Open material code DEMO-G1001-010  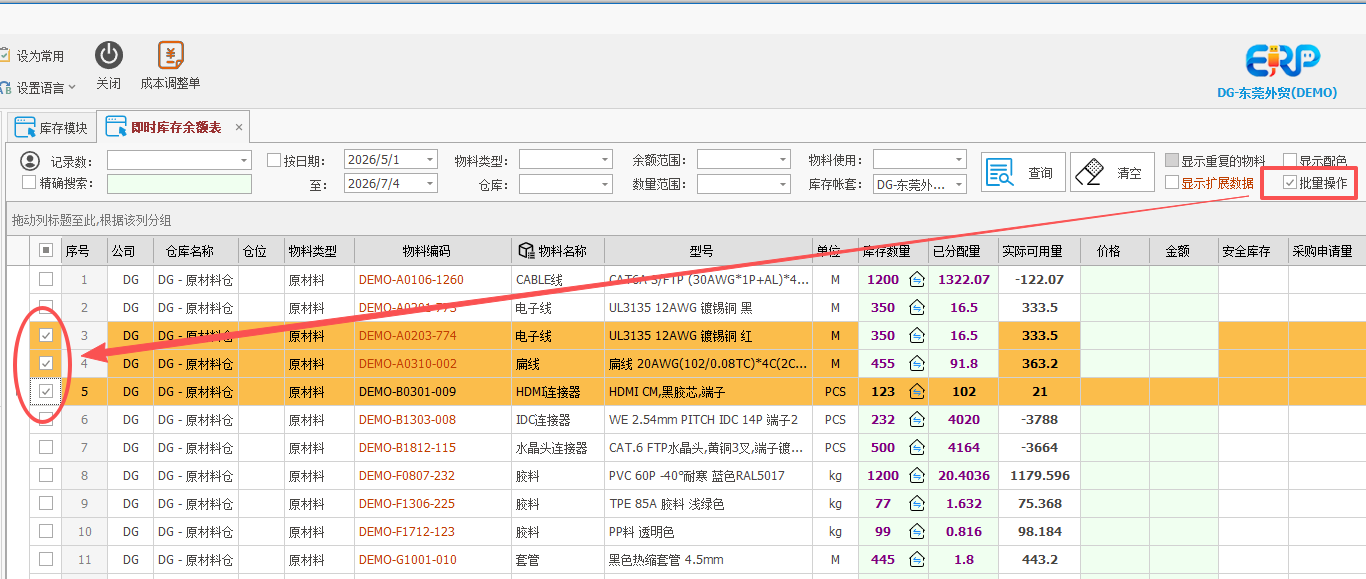tap(407, 560)
